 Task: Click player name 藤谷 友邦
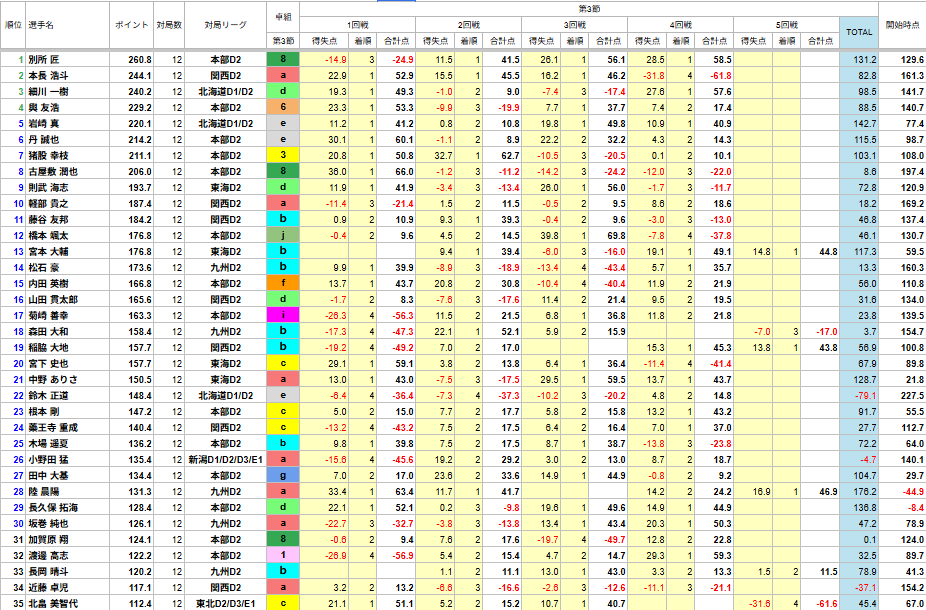point(48,220)
